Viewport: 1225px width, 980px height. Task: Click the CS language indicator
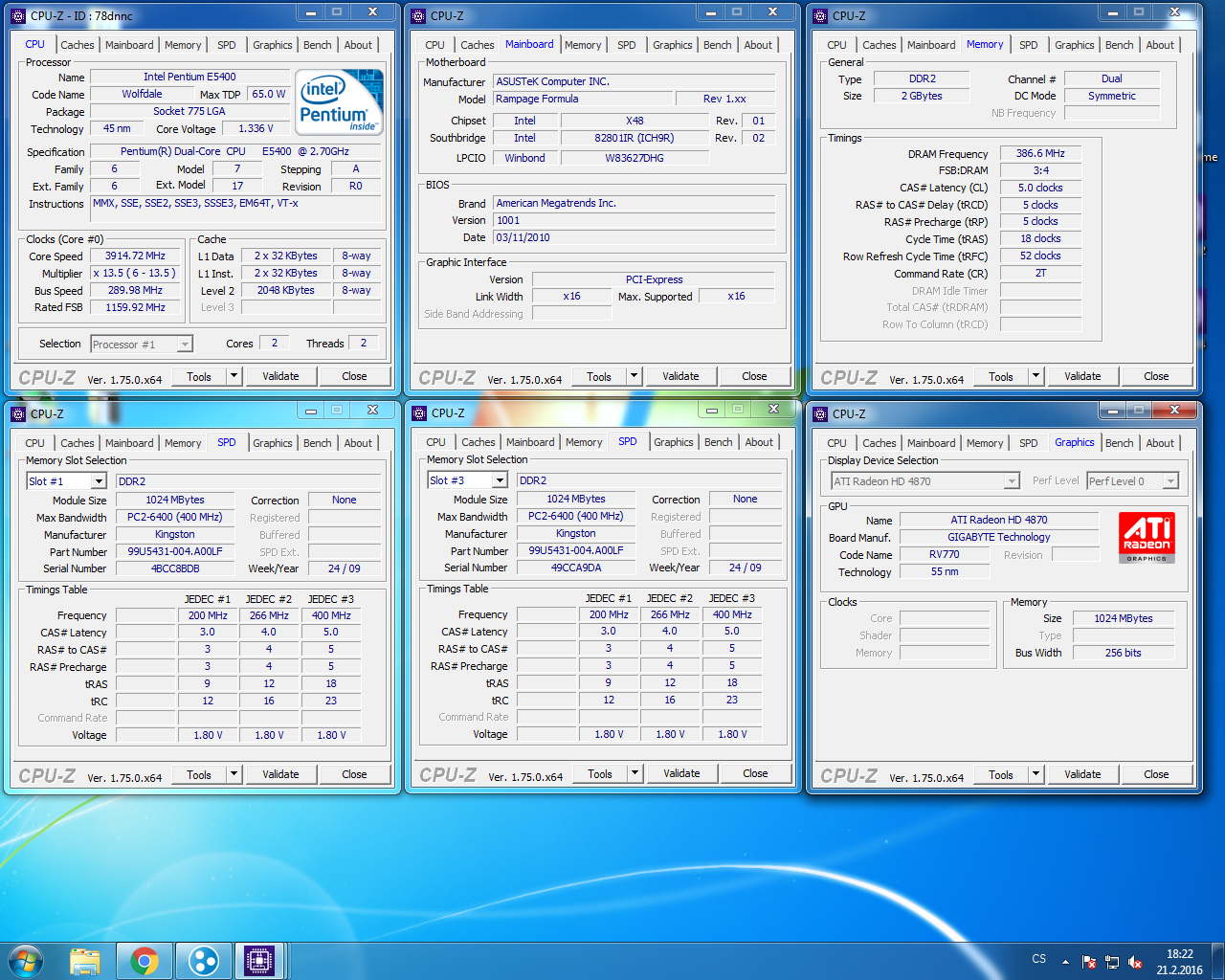click(1039, 958)
